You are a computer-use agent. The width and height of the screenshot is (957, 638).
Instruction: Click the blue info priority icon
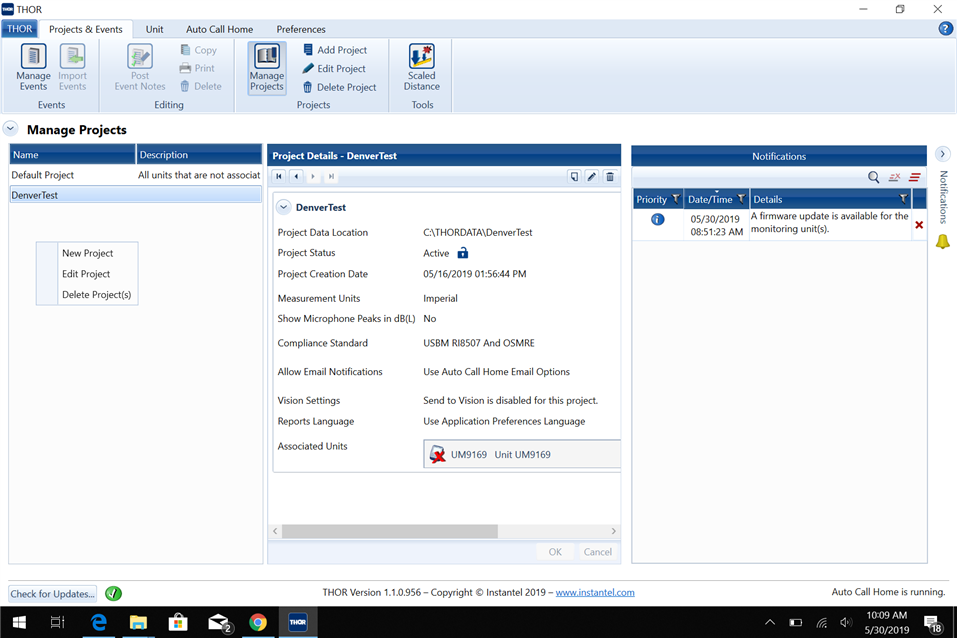(x=657, y=219)
